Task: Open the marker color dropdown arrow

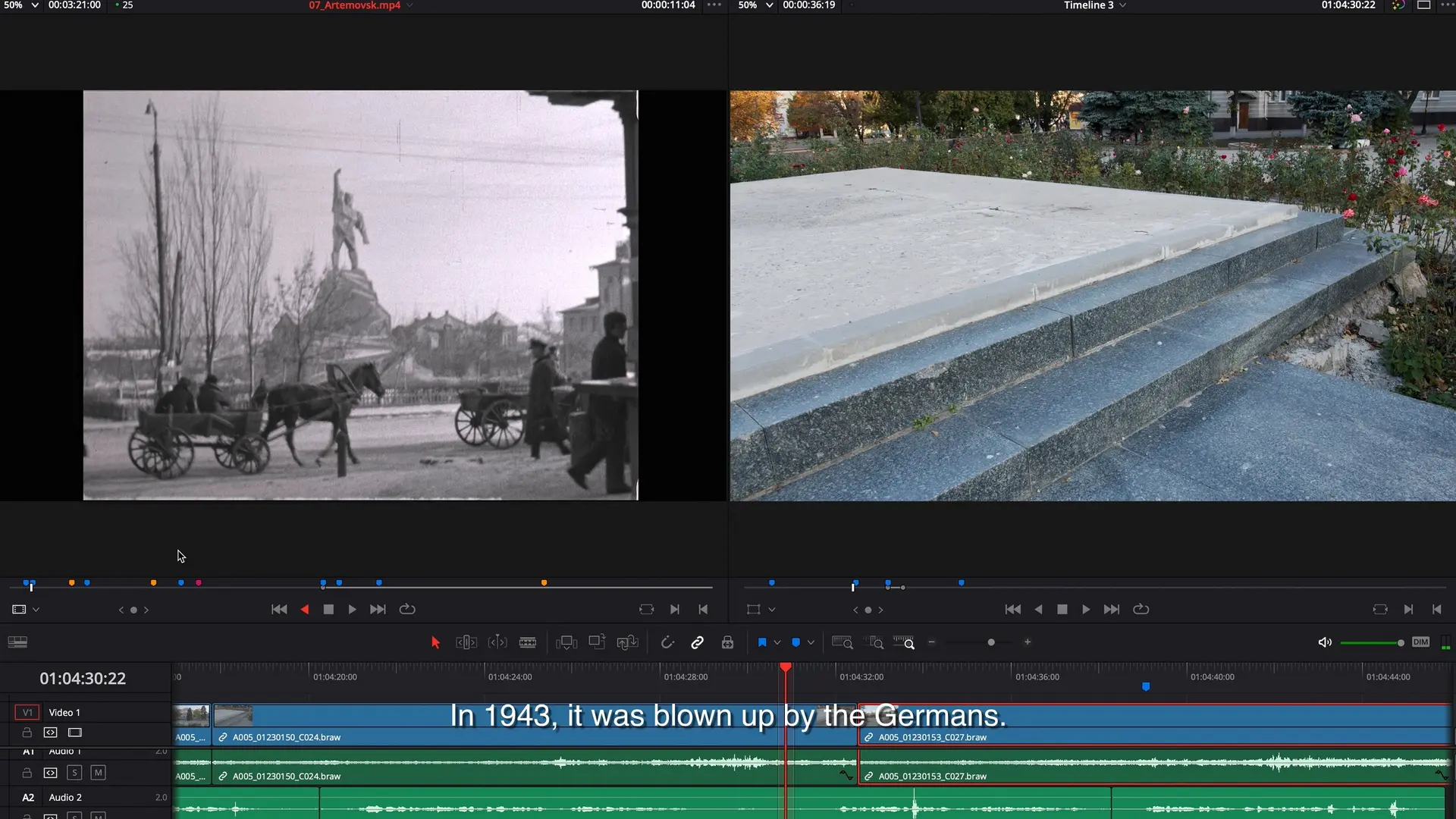Action: (x=811, y=642)
